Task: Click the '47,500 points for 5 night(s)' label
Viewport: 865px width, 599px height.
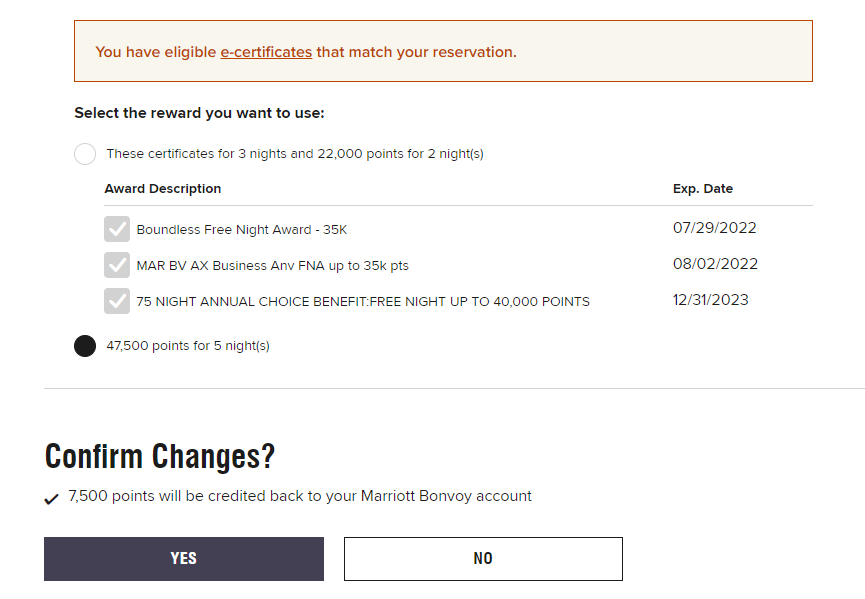Action: click(188, 346)
